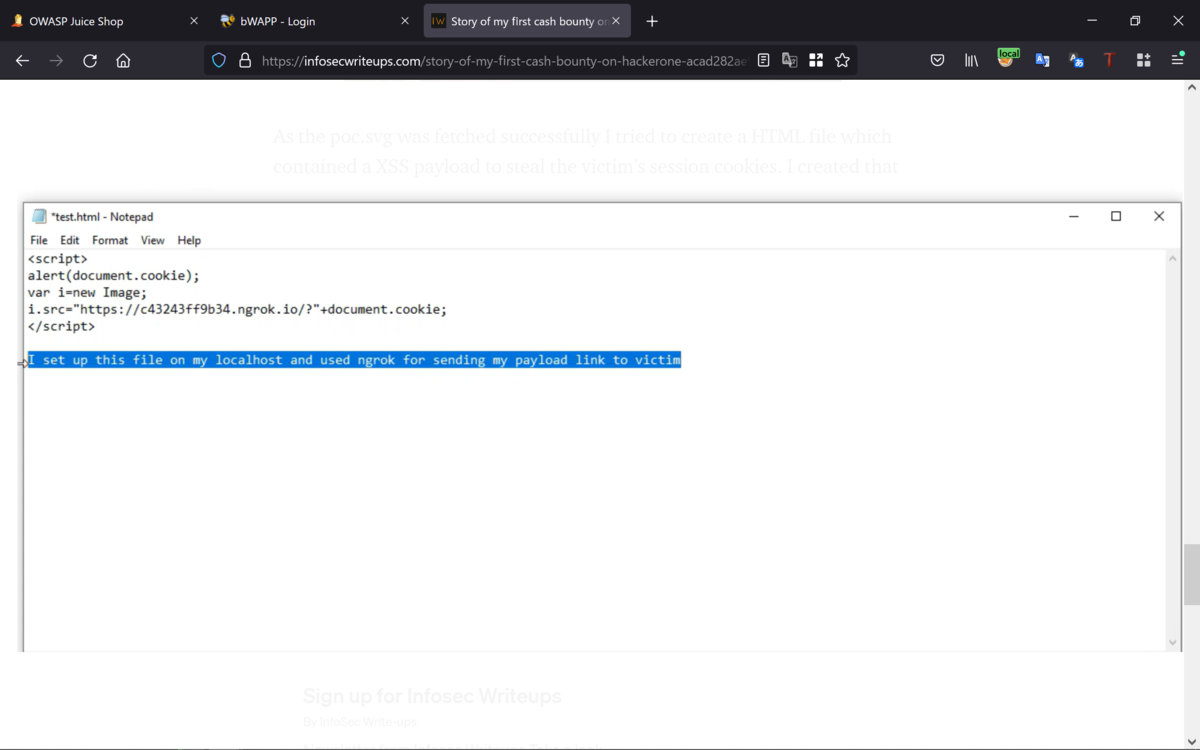The height and width of the screenshot is (750, 1200).
Task: Click the URL address field
Action: pos(504,61)
